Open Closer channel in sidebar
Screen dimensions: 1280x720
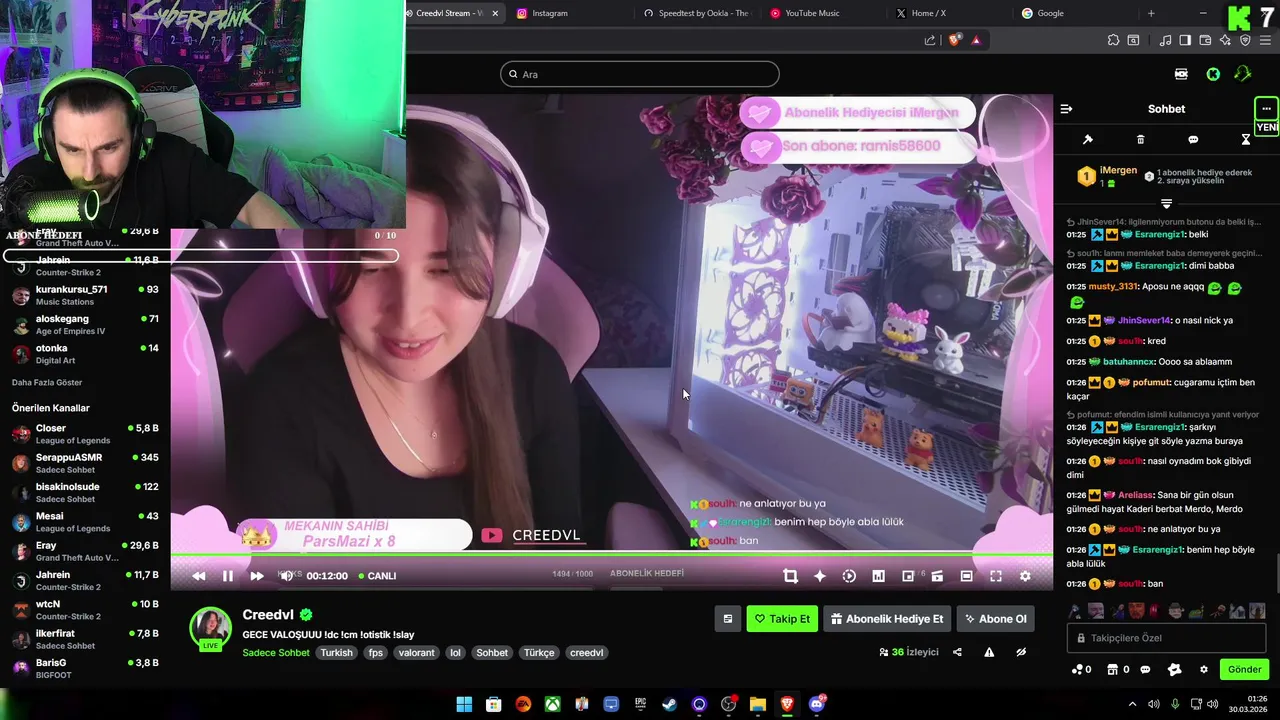85,434
